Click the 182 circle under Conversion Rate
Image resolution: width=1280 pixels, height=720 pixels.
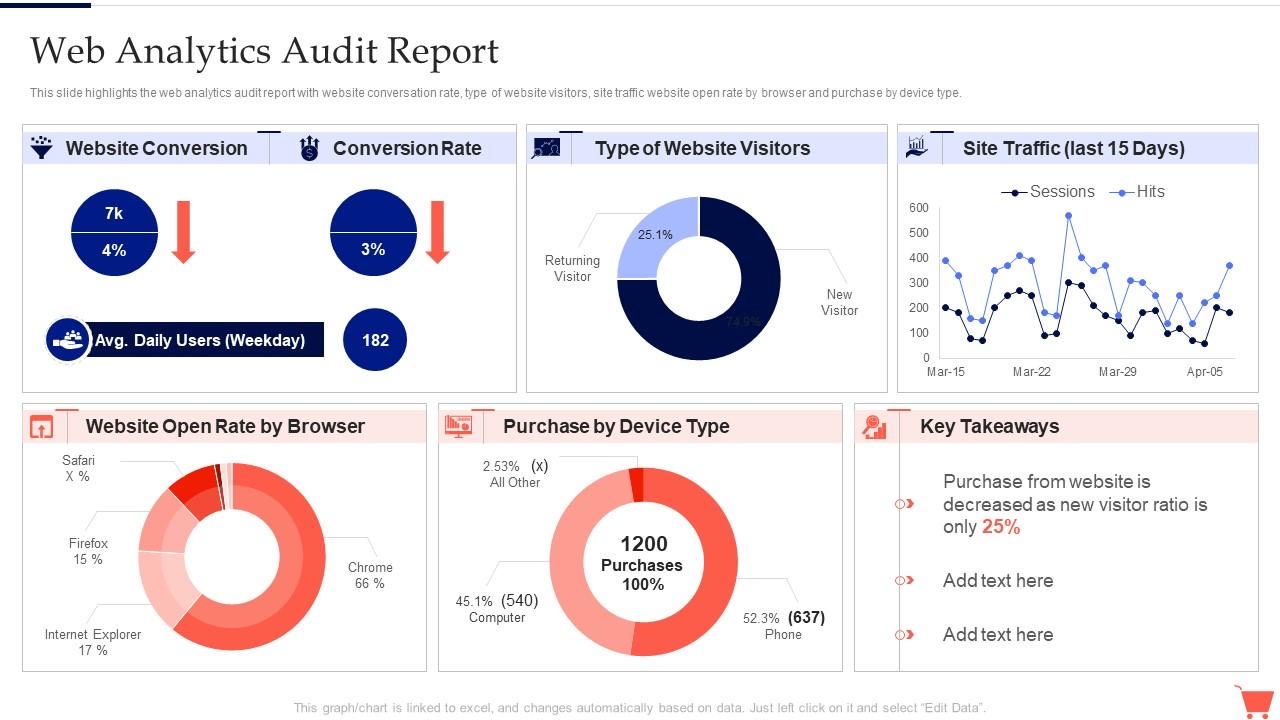click(x=374, y=340)
